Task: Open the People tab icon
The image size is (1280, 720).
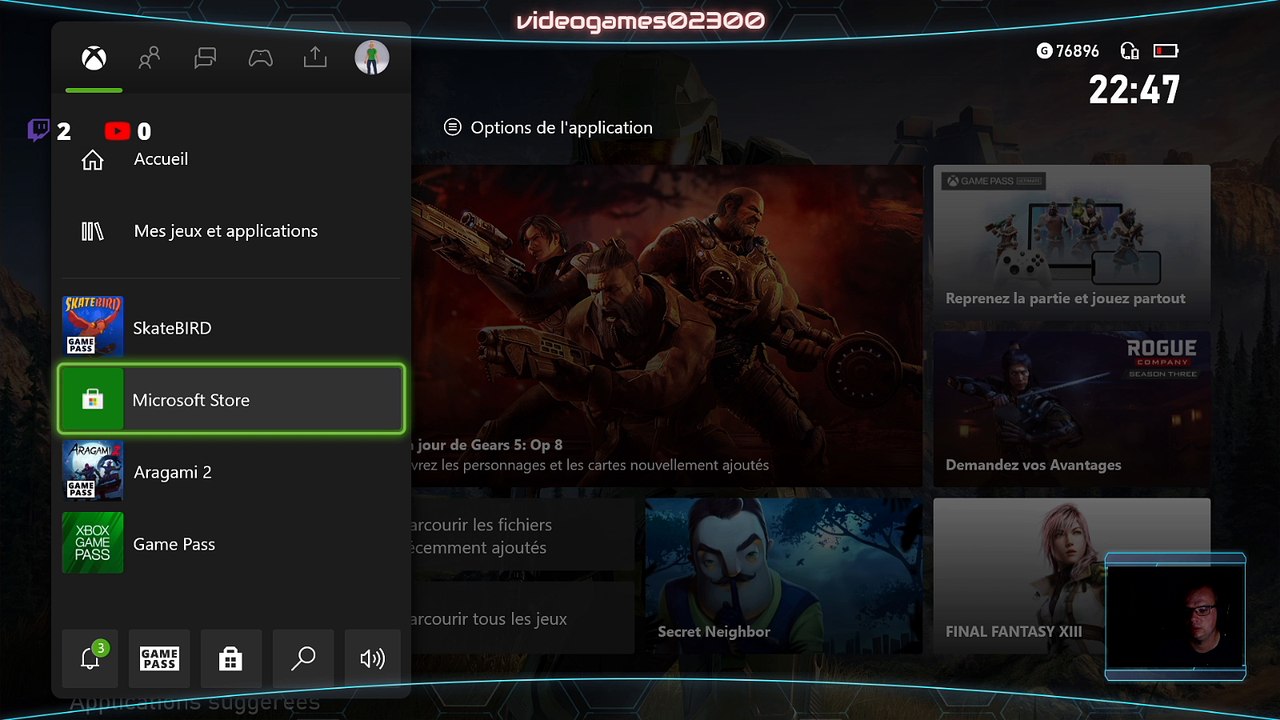Action: [149, 58]
